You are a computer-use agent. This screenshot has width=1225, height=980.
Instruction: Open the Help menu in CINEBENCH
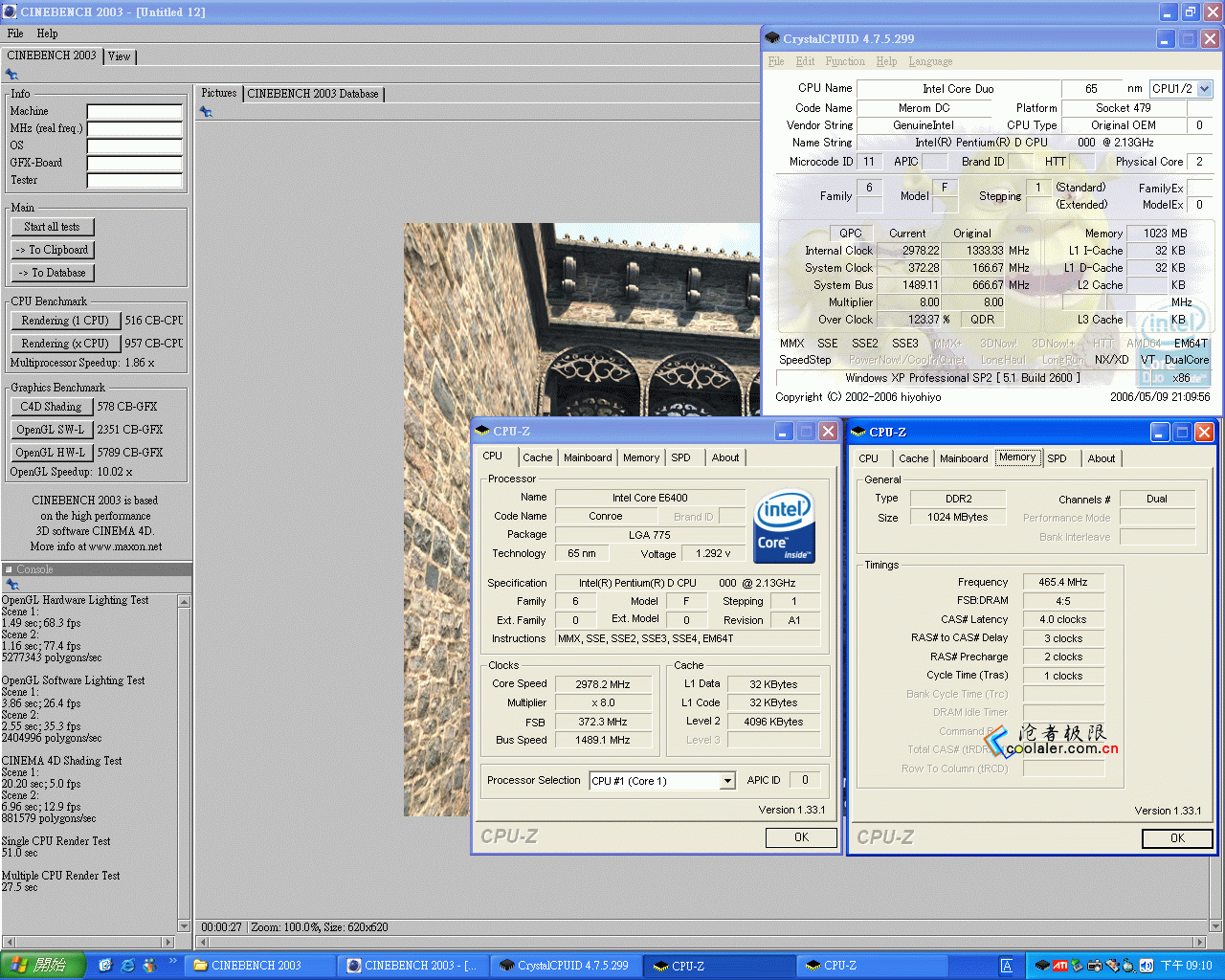click(47, 33)
